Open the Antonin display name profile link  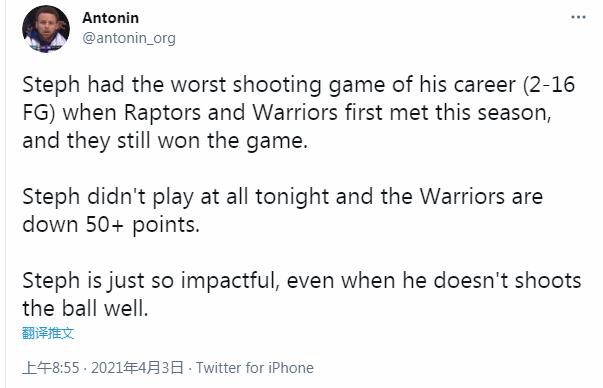coord(110,18)
